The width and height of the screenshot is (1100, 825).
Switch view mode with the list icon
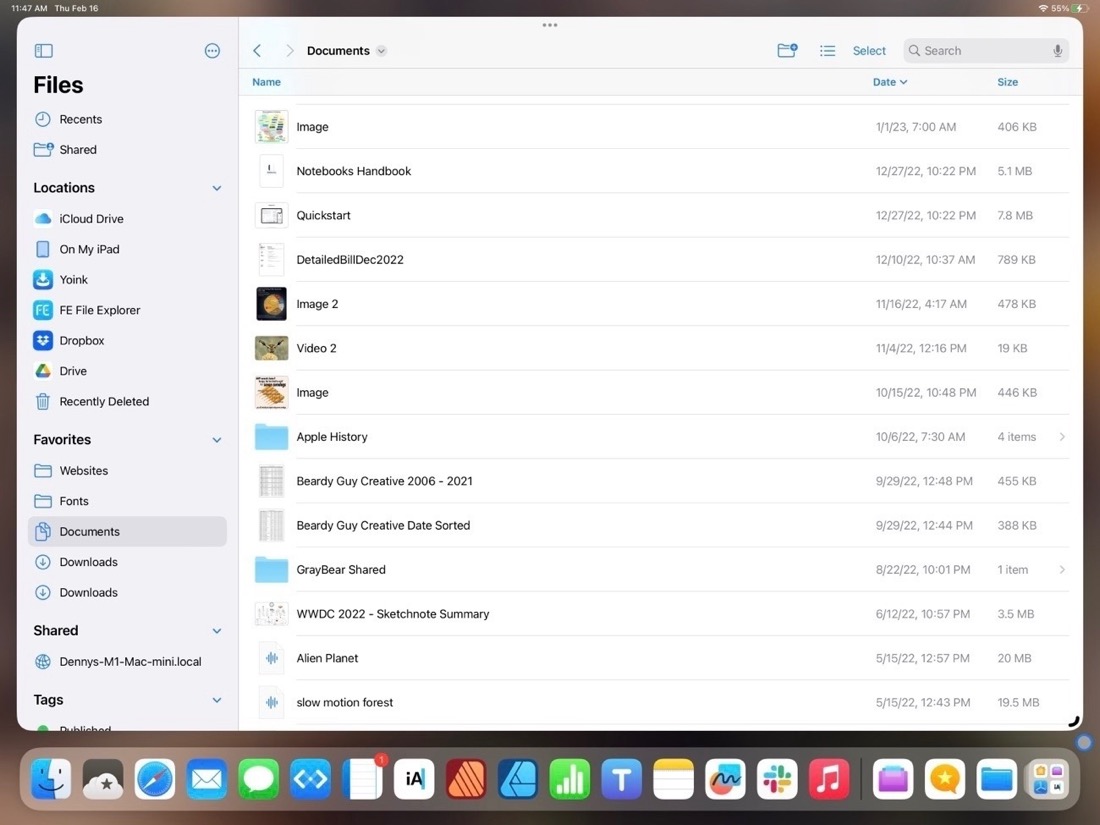click(x=827, y=50)
